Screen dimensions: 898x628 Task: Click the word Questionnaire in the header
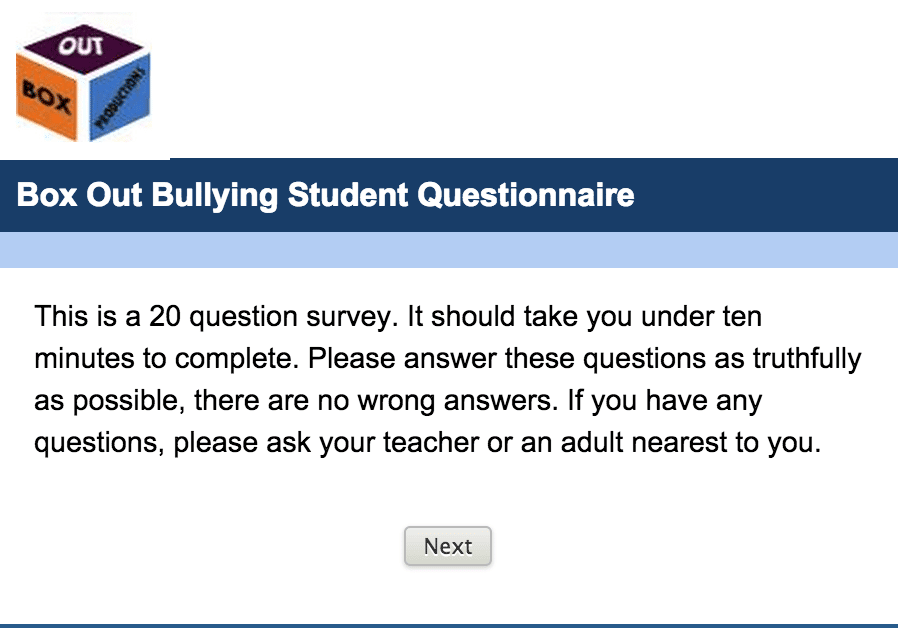point(526,195)
